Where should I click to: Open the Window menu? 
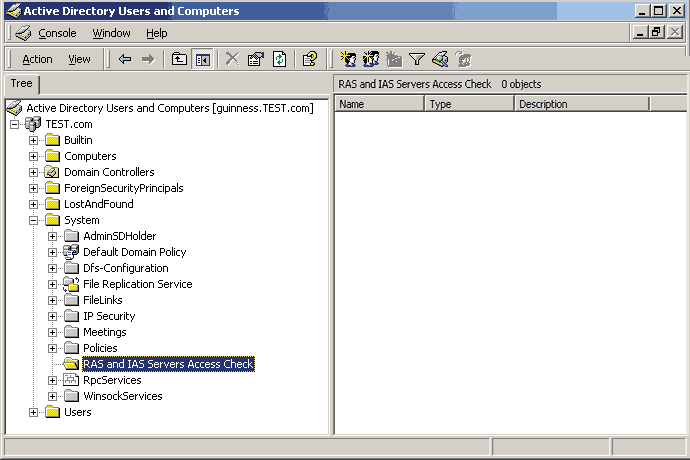coord(111,33)
